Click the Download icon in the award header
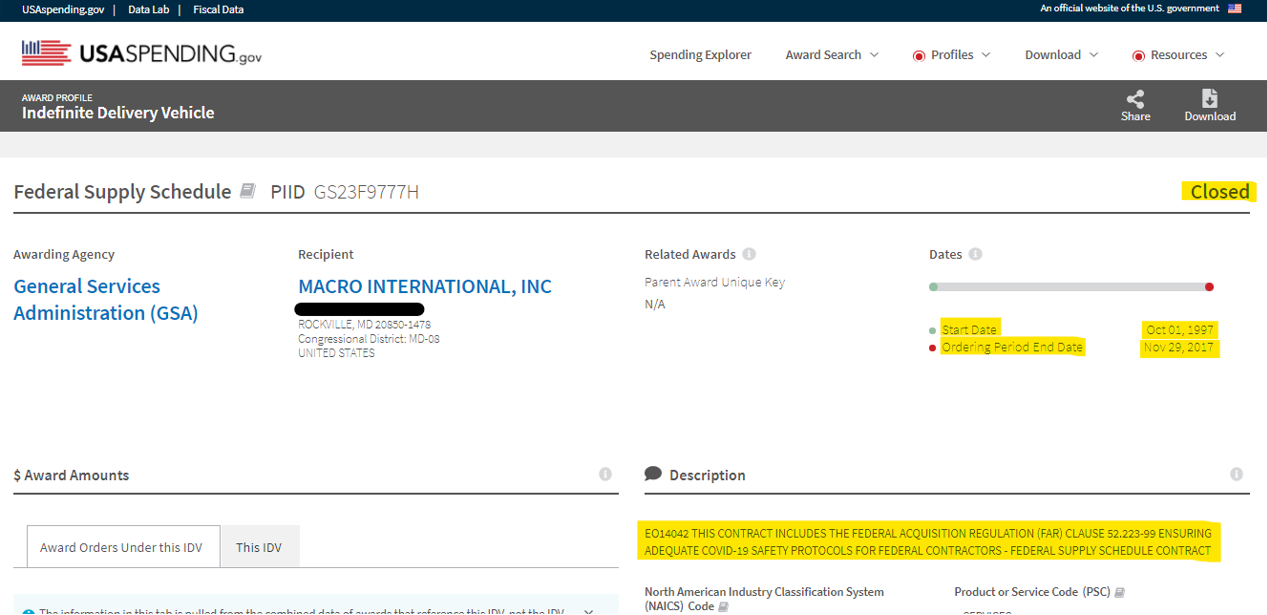This screenshot has width=1267, height=615. point(1210,98)
